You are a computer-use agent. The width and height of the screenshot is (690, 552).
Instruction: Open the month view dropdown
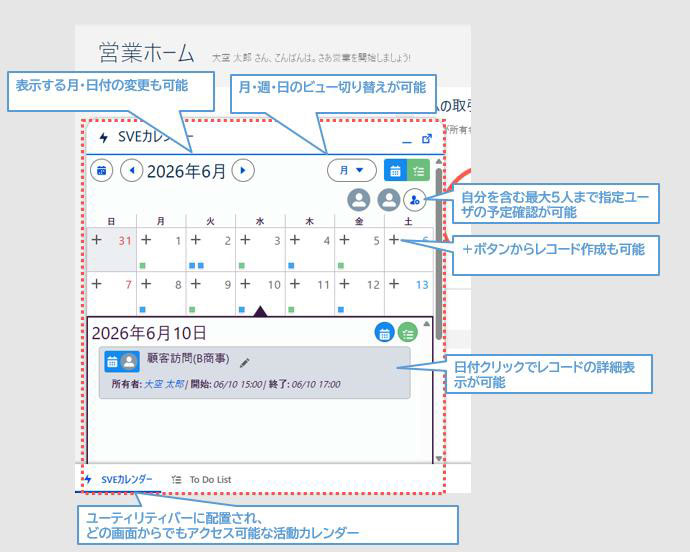coord(352,170)
